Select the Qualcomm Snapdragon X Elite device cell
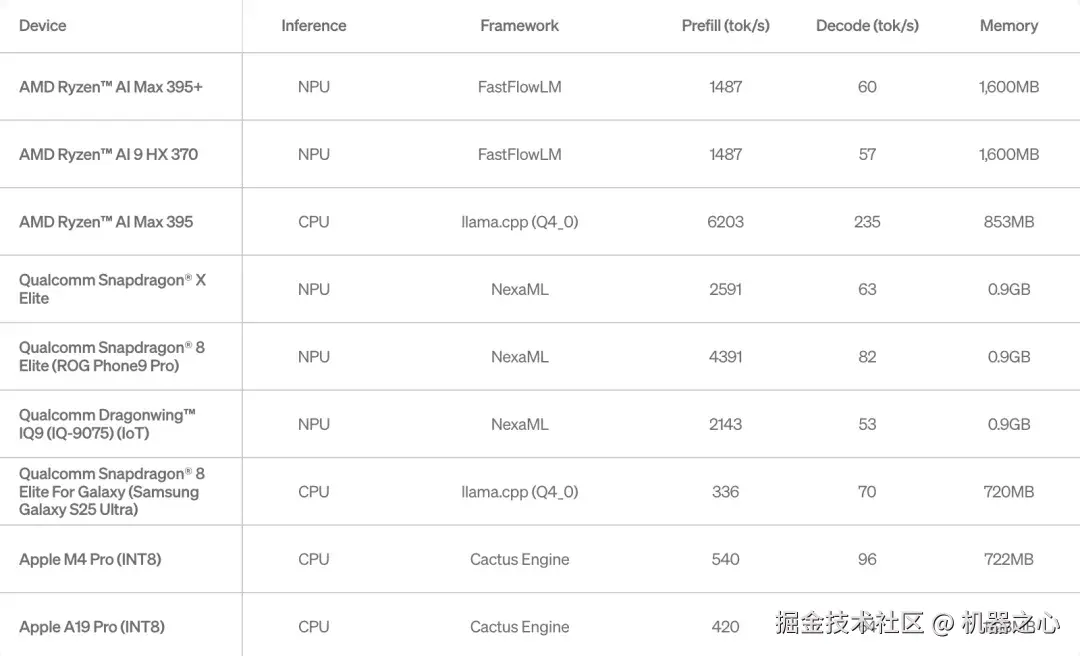Viewport: 1080px width, 656px height. [x=112, y=289]
